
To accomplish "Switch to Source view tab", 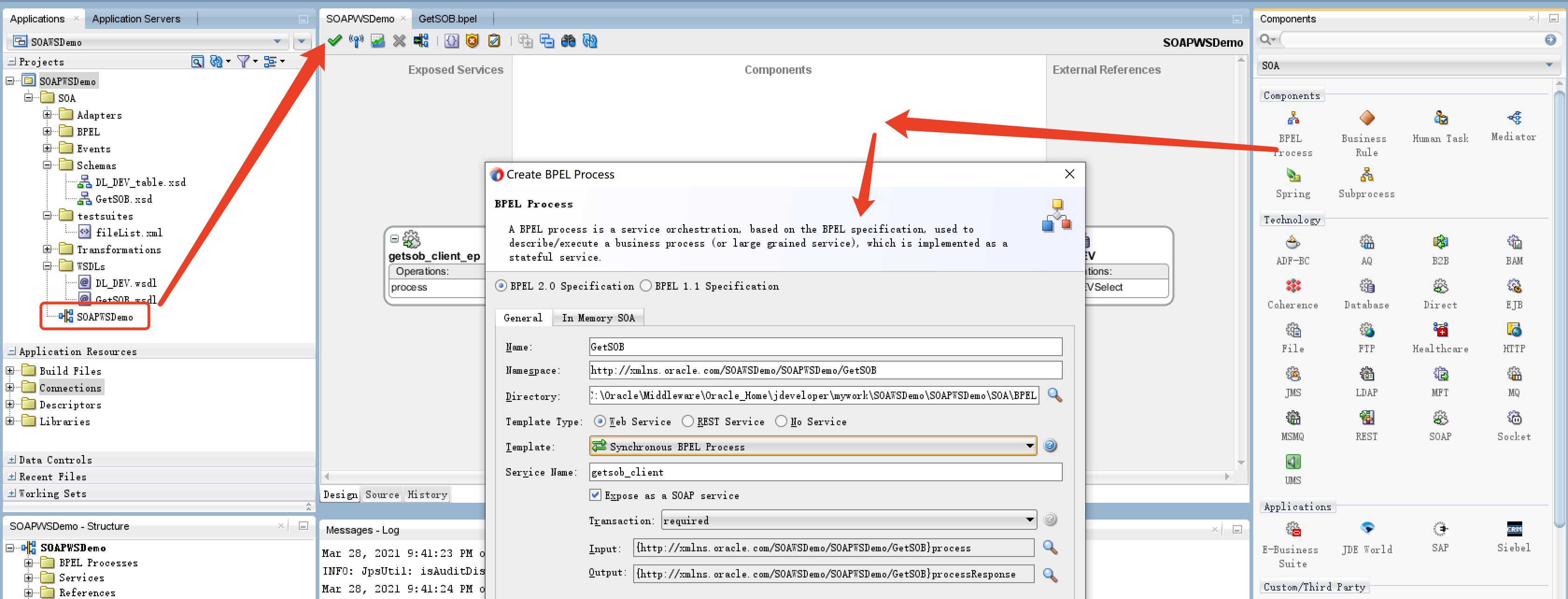I will 381,494.
